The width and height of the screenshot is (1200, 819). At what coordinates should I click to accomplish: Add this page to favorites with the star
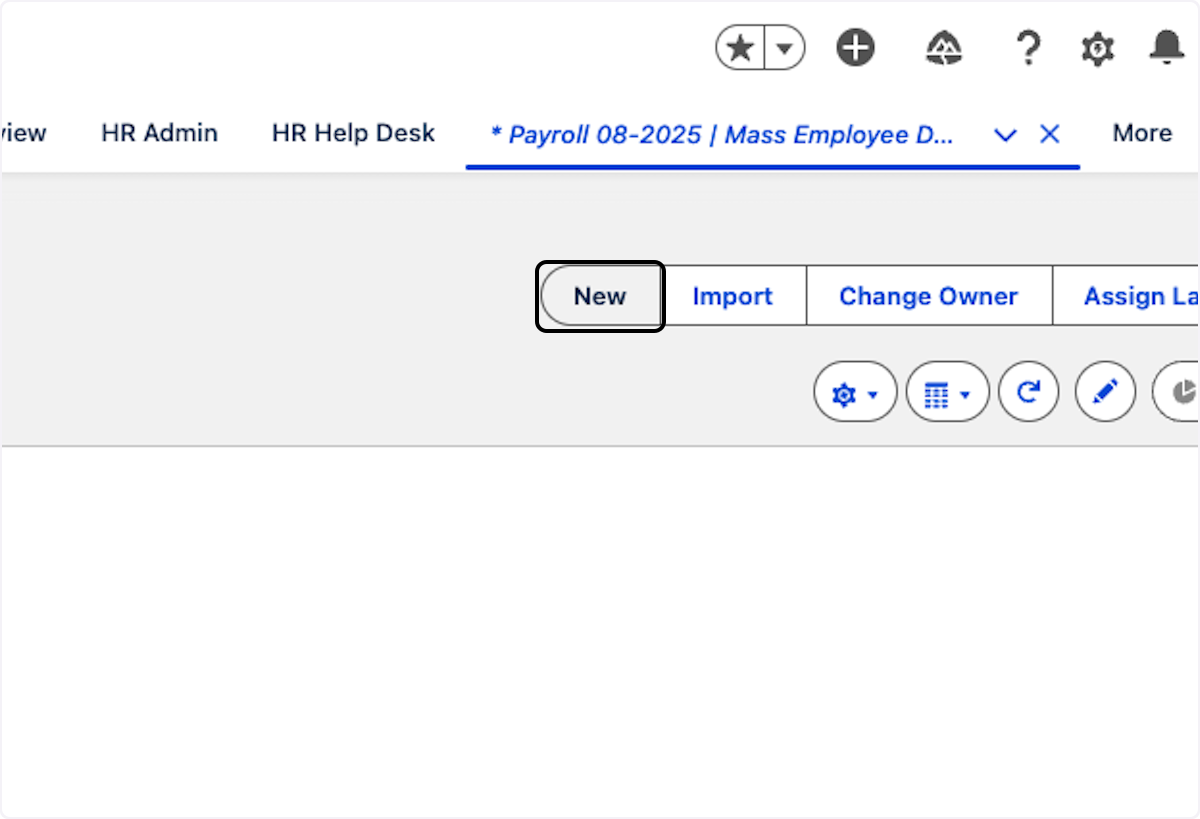(741, 48)
